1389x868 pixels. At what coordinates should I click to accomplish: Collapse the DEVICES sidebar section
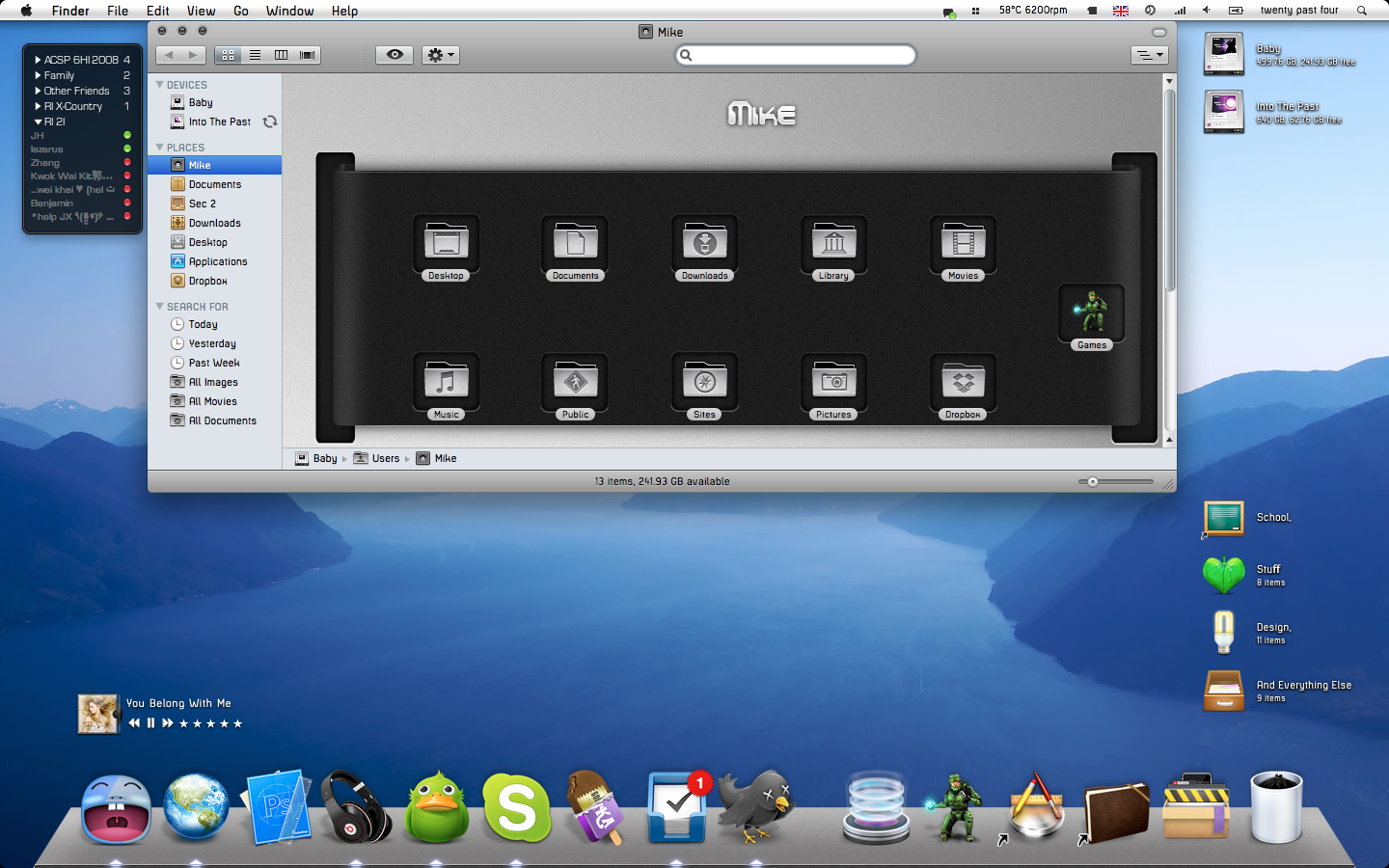[x=160, y=85]
